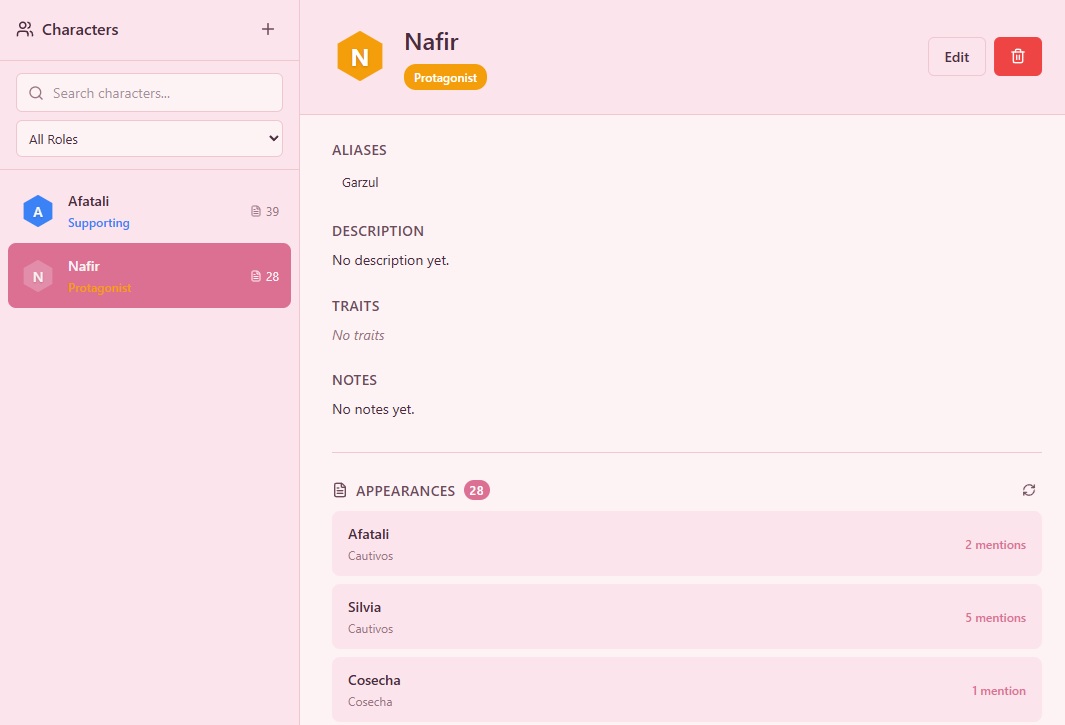Click the Edit button
Image resolution: width=1065 pixels, height=725 pixels.
(x=956, y=56)
